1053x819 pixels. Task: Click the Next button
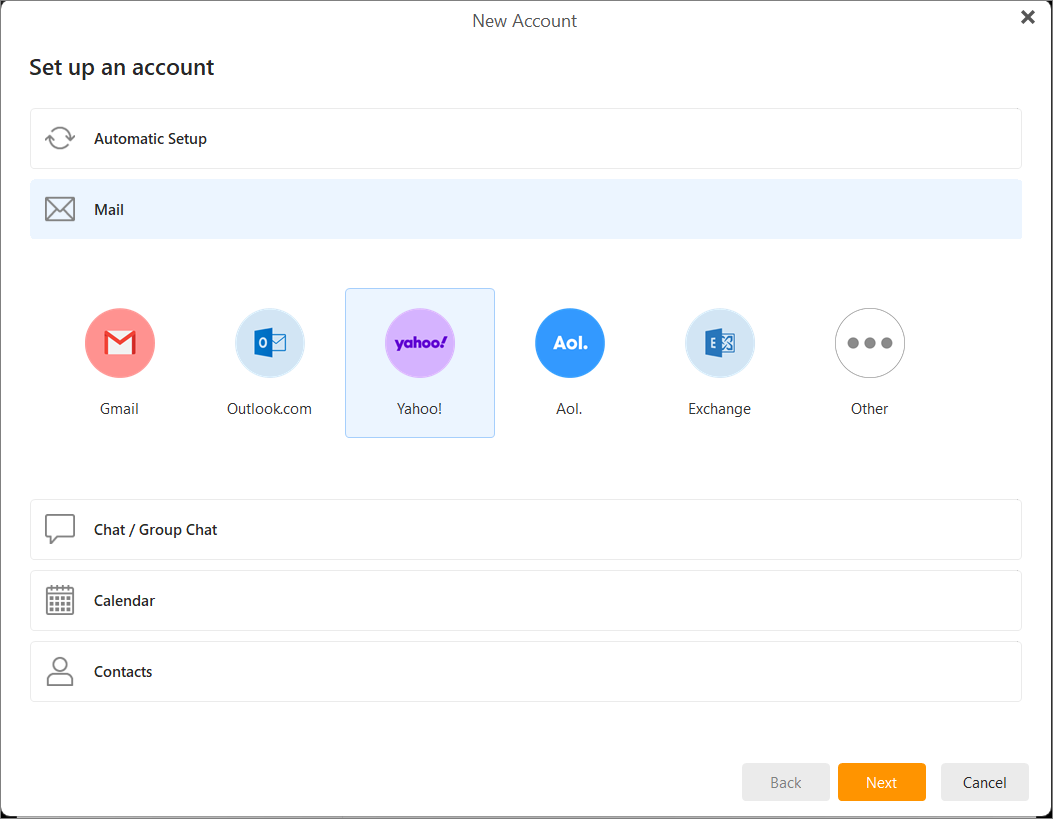882,782
